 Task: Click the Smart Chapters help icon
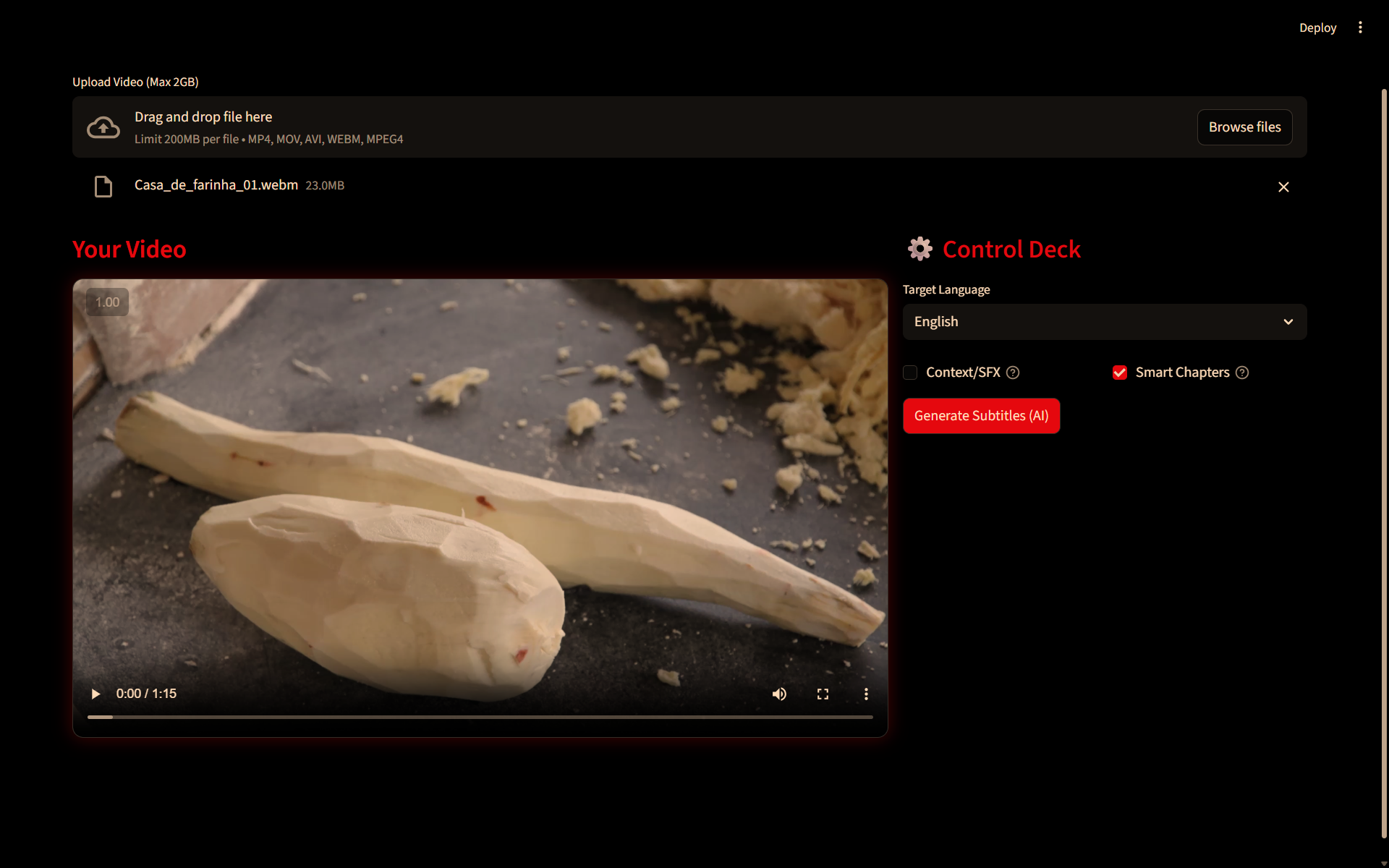1242,373
